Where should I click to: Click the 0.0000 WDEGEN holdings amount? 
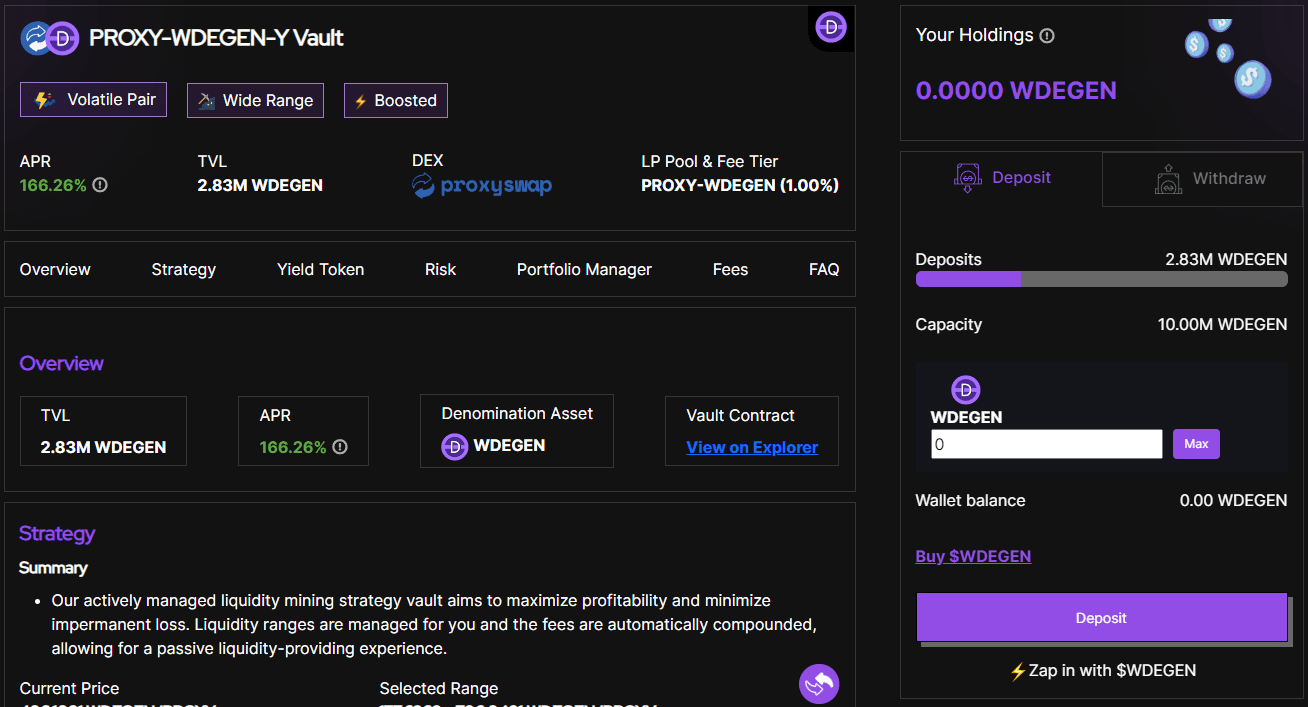click(1016, 91)
